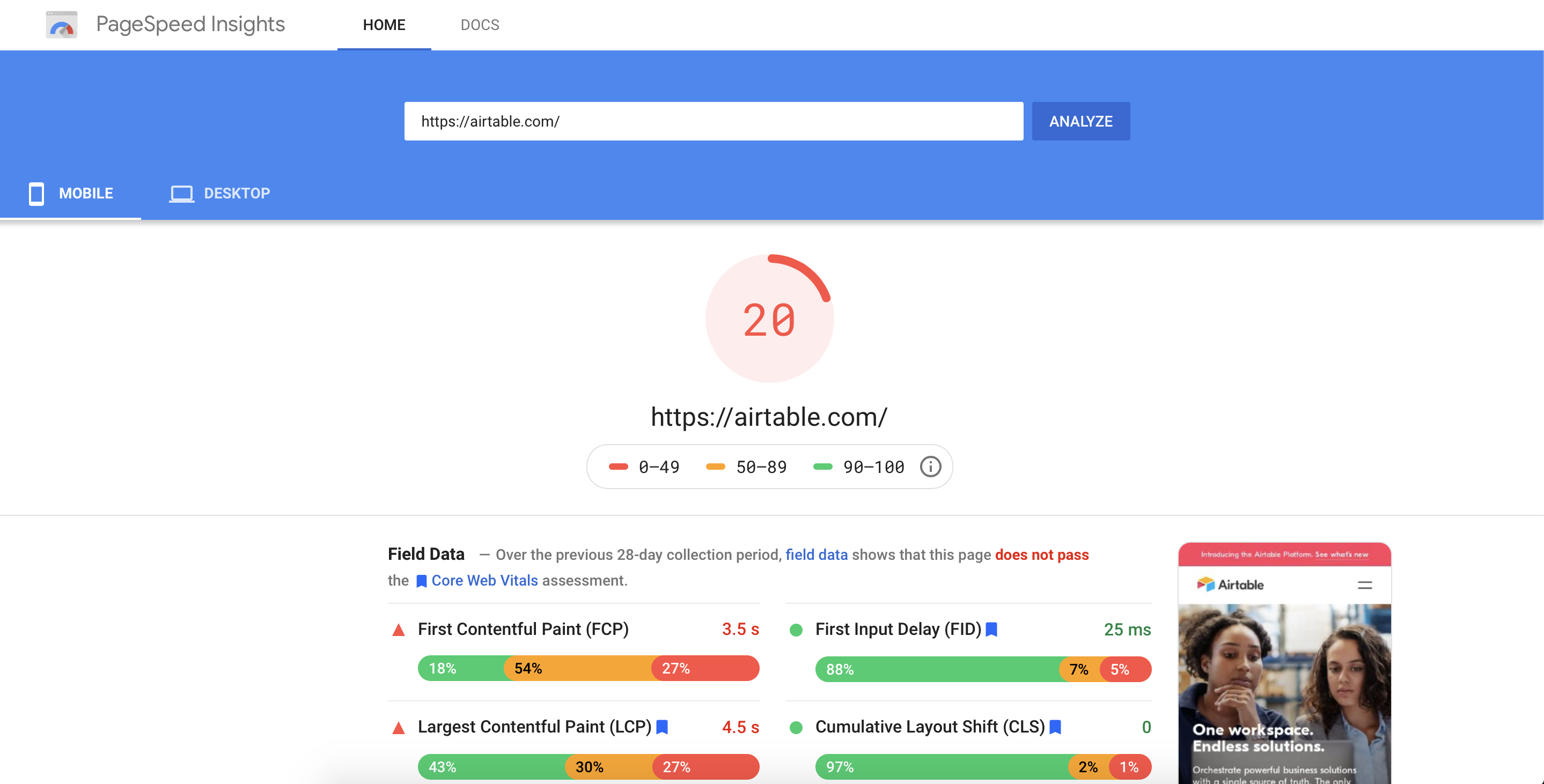Click the URL input field

pos(714,121)
